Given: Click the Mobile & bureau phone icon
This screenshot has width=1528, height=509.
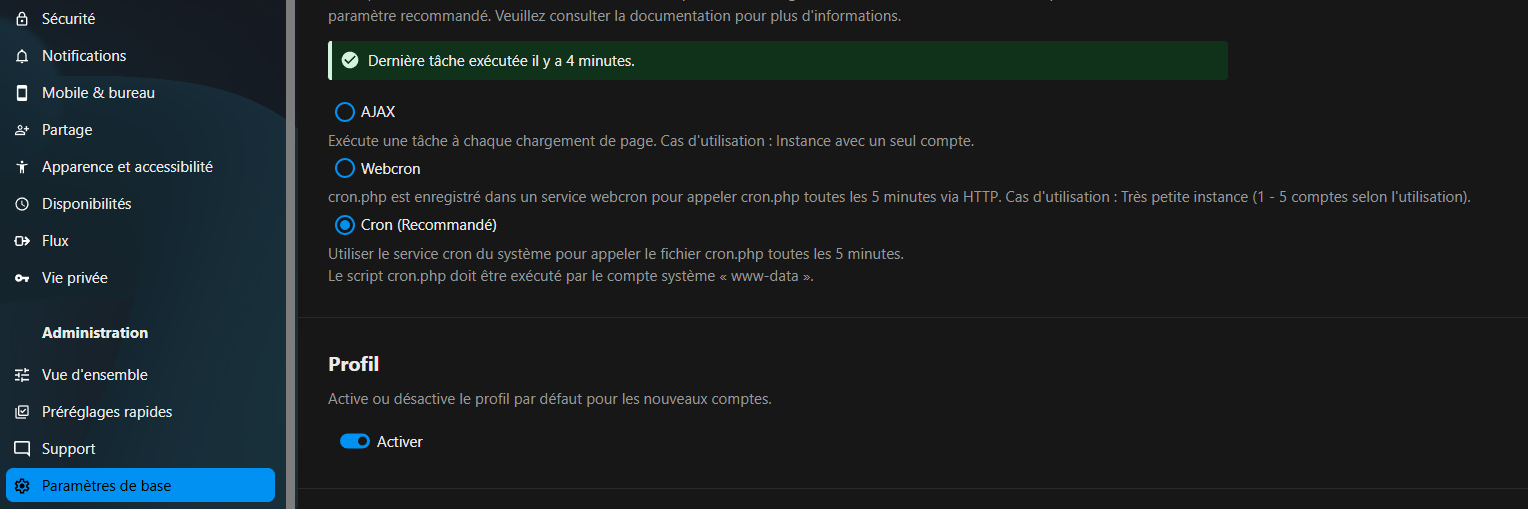Looking at the screenshot, I should click(22, 93).
